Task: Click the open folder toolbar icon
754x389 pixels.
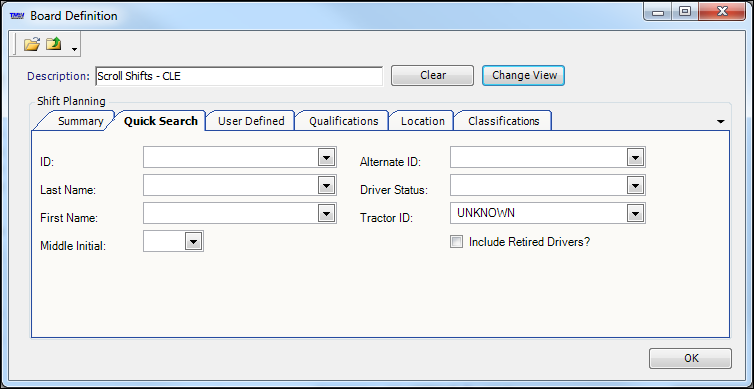Action: (x=32, y=45)
